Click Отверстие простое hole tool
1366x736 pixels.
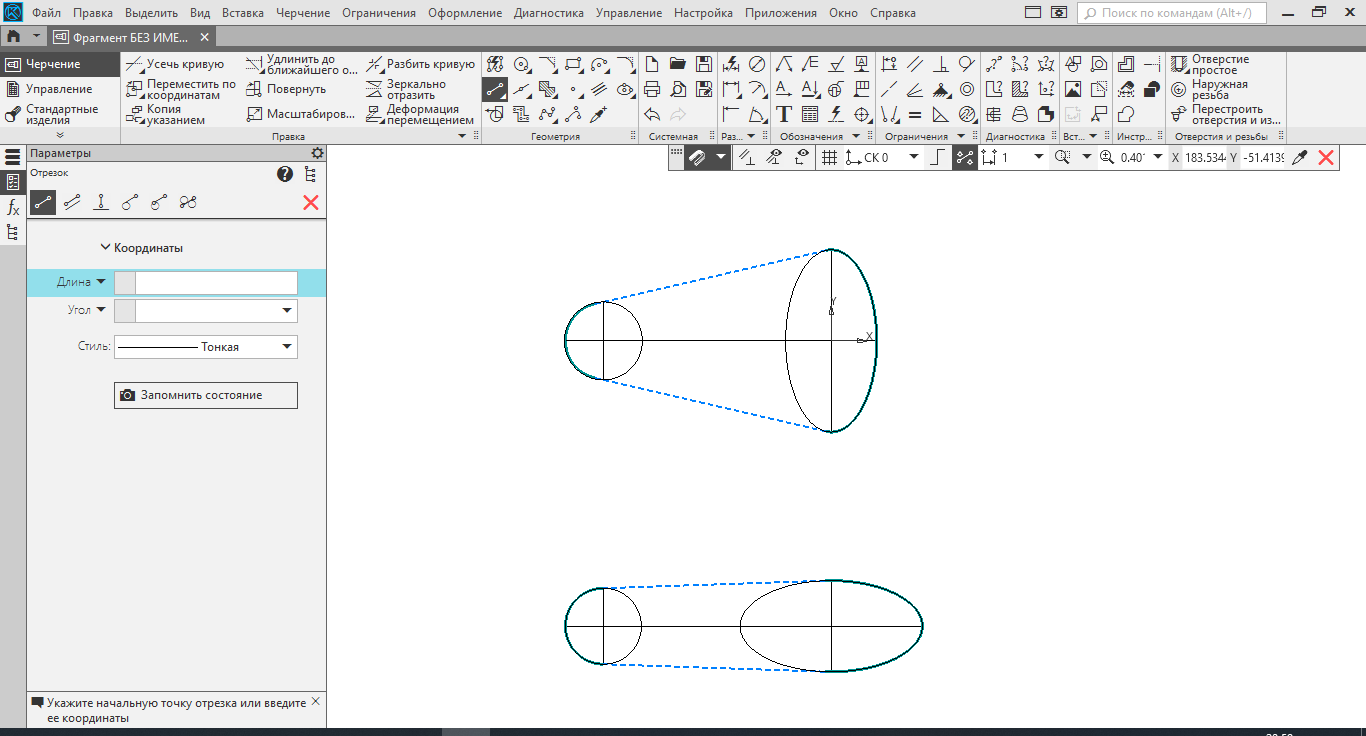pyautogui.click(x=1211, y=64)
